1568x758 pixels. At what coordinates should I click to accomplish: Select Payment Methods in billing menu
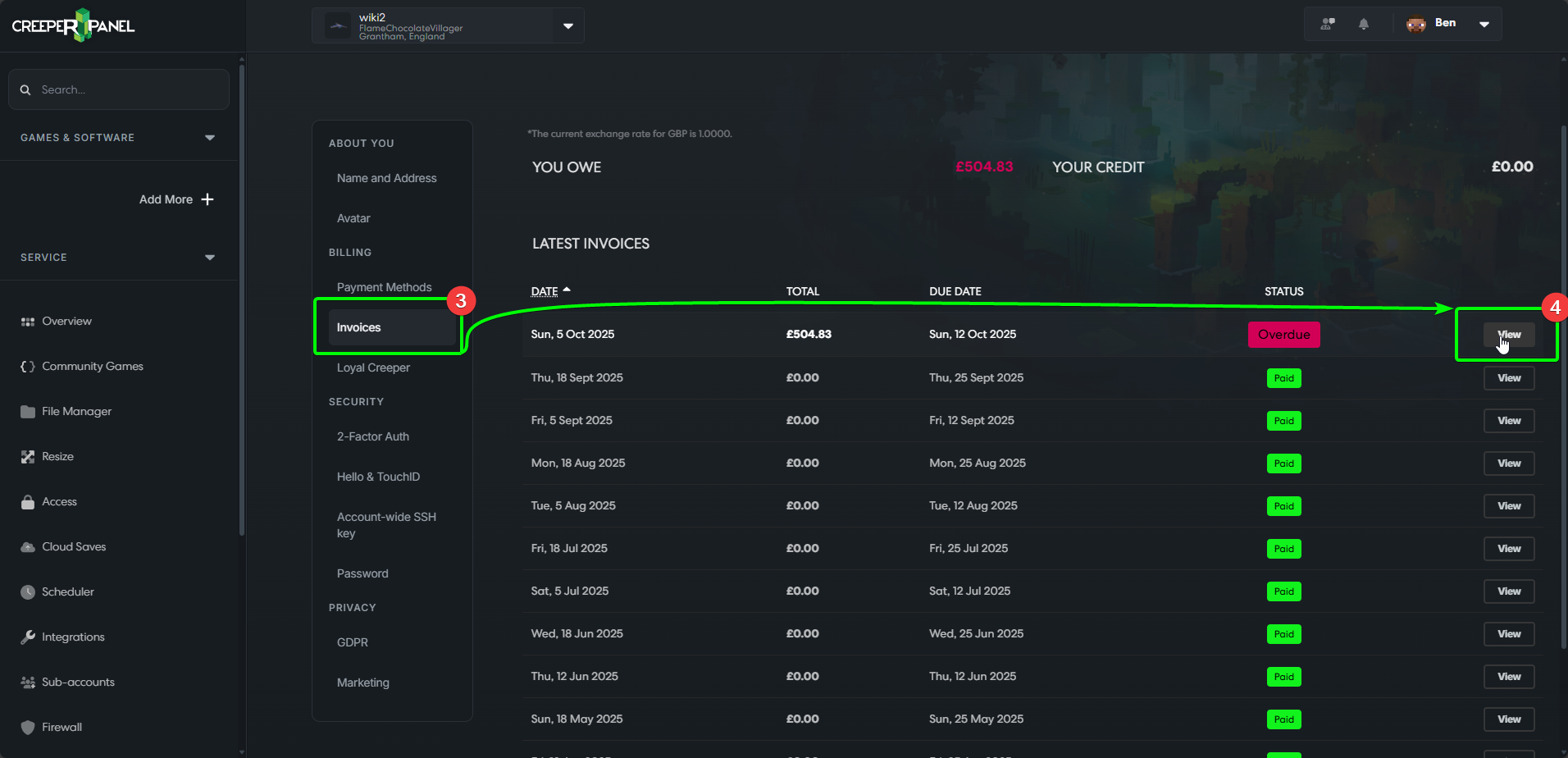[x=384, y=287]
